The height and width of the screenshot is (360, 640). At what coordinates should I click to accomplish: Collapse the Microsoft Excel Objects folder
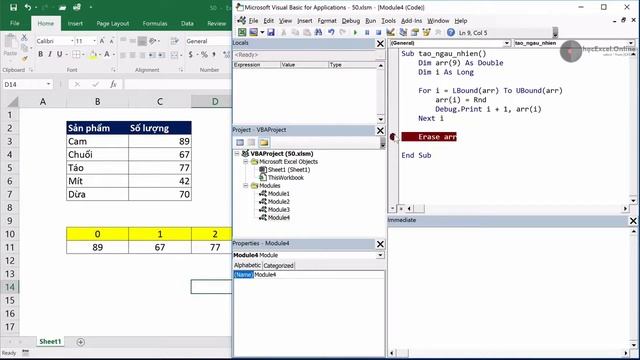246,162
